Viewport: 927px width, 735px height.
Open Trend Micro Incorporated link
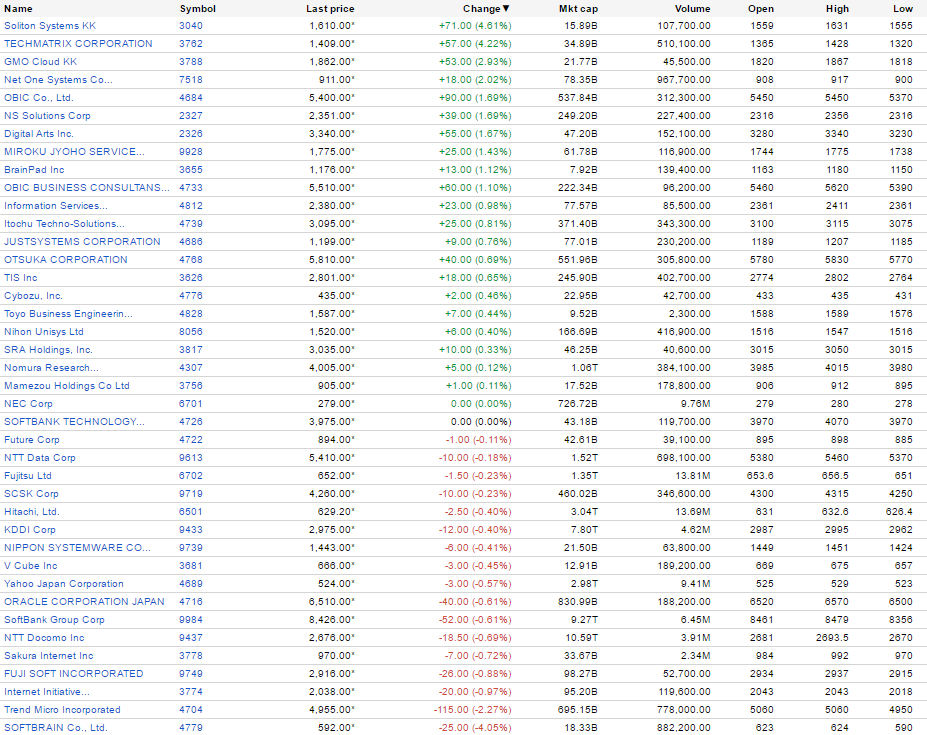(x=62, y=710)
